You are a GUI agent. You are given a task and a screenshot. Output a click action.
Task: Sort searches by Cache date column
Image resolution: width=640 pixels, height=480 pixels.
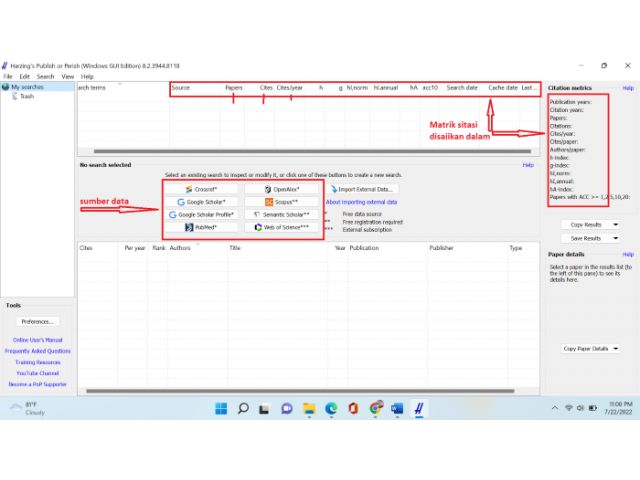[503, 88]
